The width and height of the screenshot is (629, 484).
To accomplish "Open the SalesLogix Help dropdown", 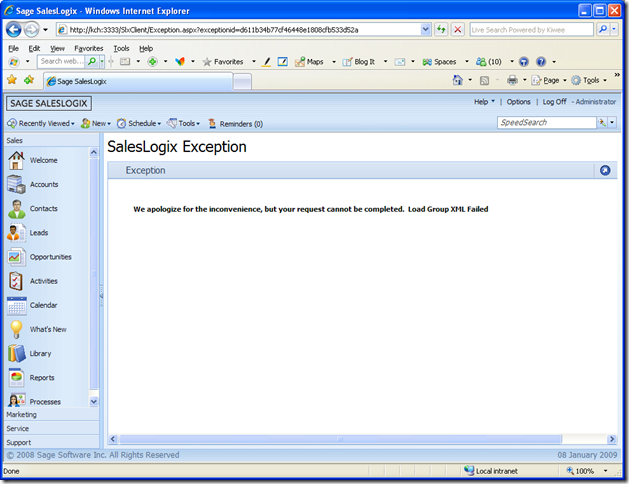I will [484, 102].
